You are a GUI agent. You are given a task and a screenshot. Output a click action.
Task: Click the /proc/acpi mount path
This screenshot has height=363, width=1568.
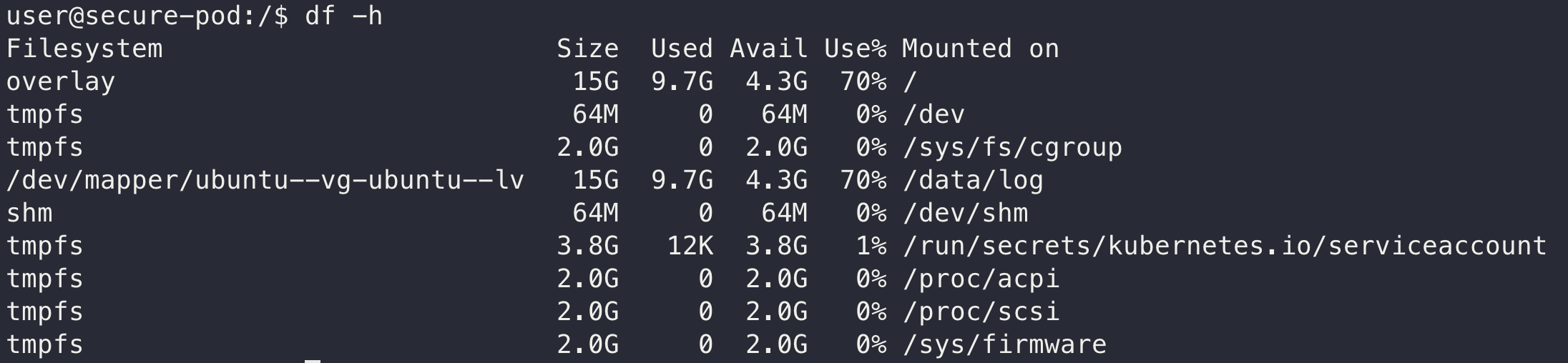981,279
